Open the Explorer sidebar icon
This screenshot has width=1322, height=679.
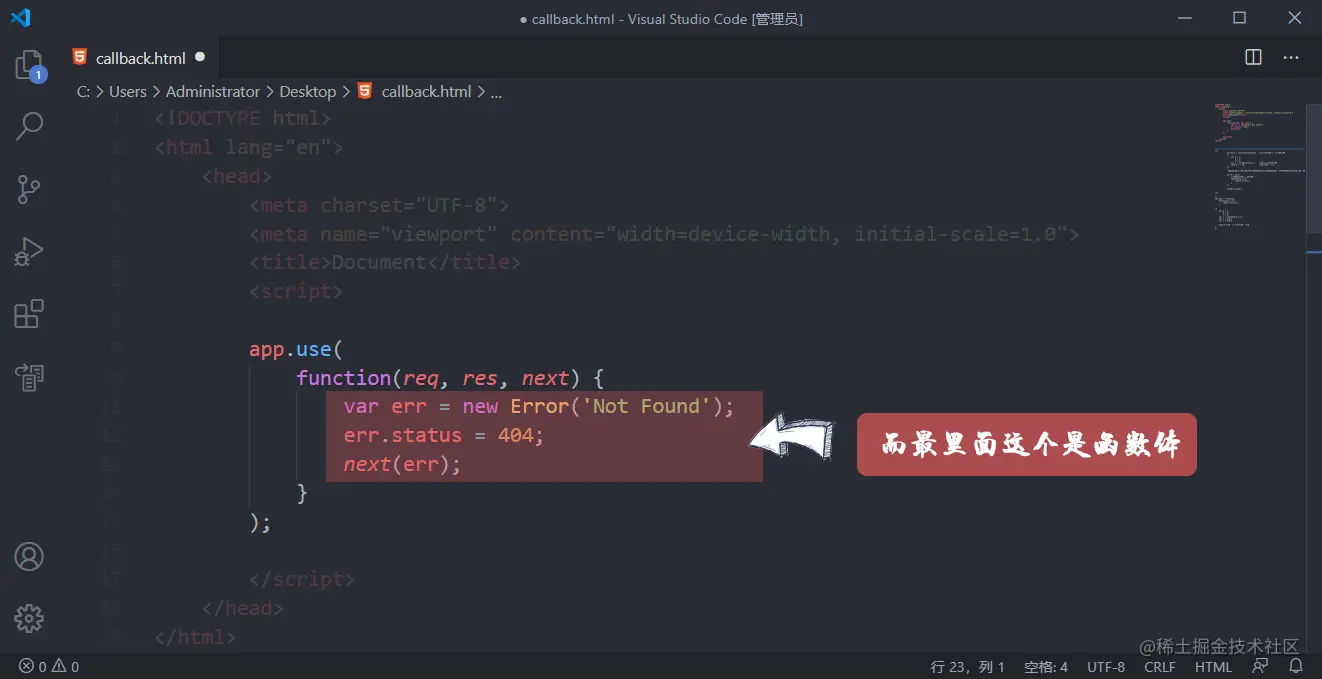click(29, 63)
